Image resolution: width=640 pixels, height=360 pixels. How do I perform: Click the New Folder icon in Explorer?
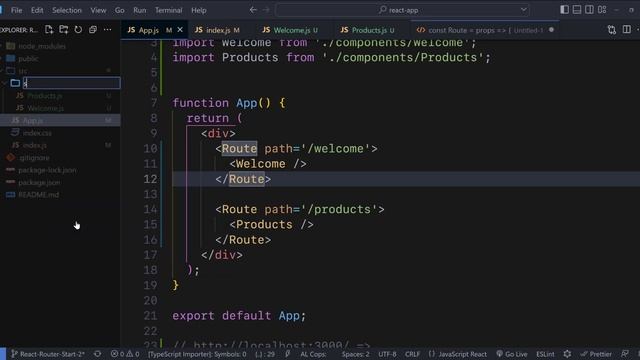click(64, 29)
